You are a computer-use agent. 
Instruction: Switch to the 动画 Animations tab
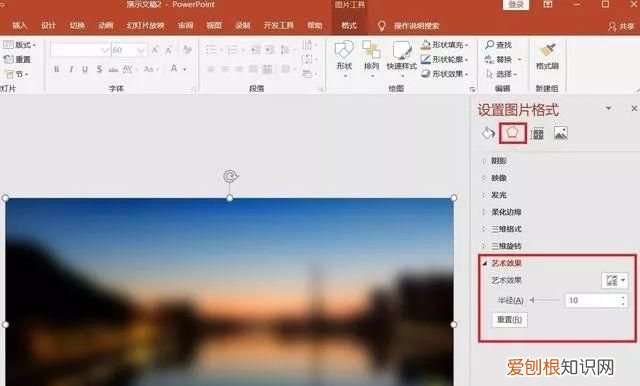(105, 26)
